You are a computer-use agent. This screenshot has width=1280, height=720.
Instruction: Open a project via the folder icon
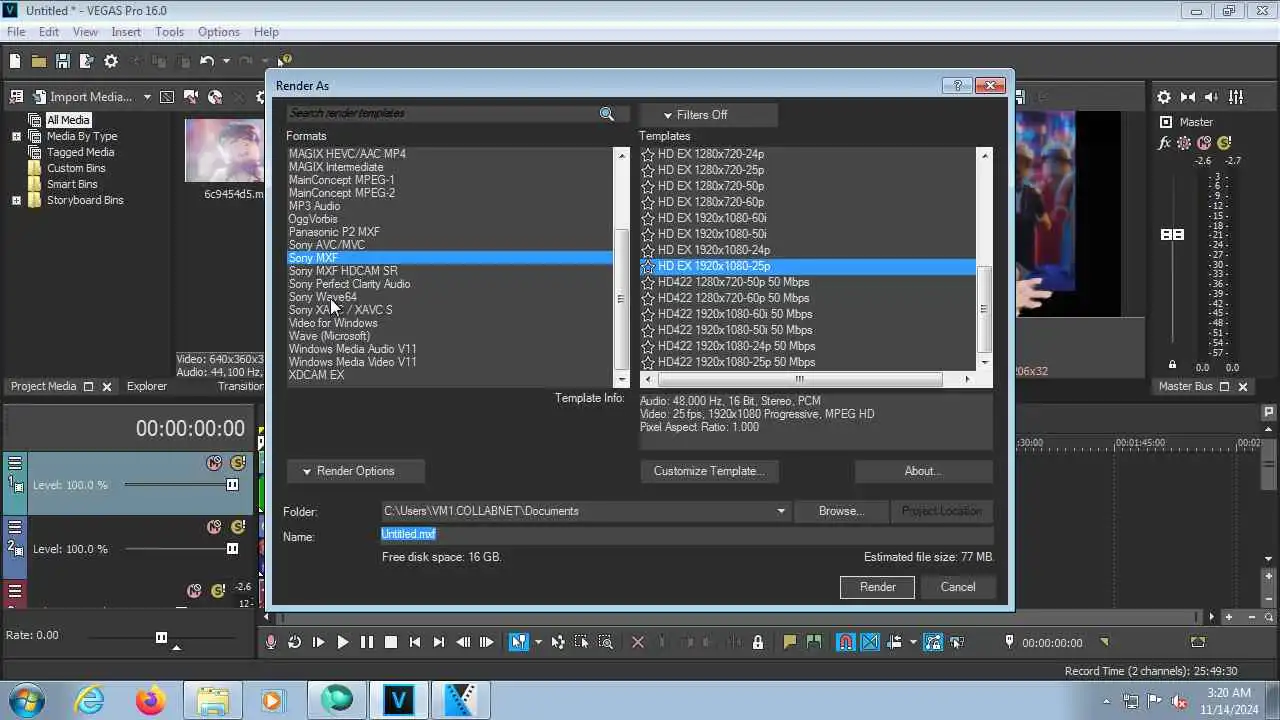click(x=38, y=61)
